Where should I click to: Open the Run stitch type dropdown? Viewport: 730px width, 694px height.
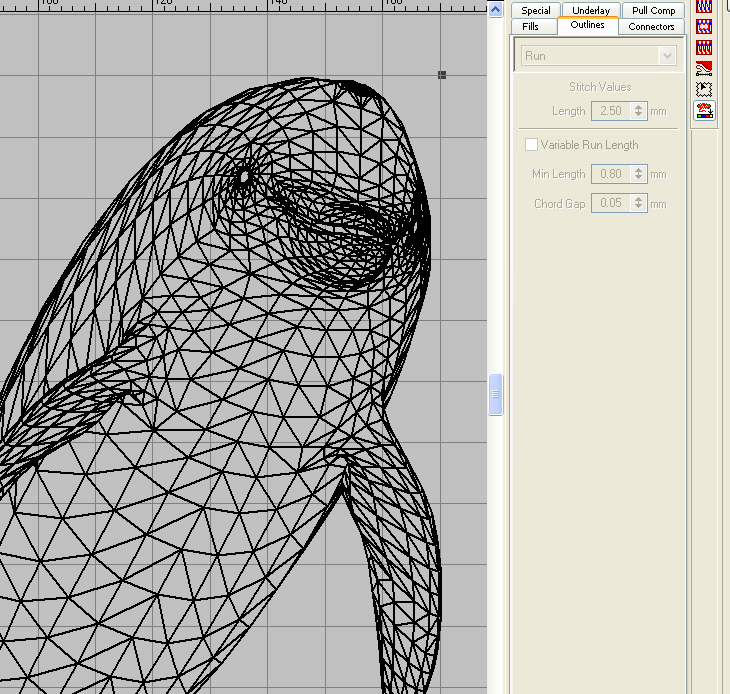(667, 56)
